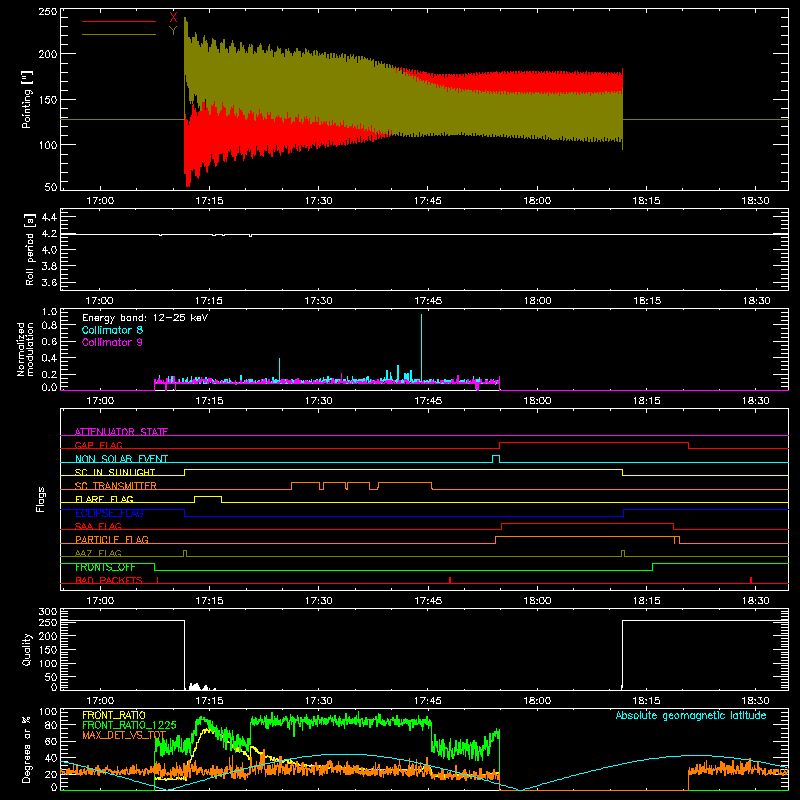The image size is (800, 800).
Task: Click the Pointing axis title
Action: point(27,99)
